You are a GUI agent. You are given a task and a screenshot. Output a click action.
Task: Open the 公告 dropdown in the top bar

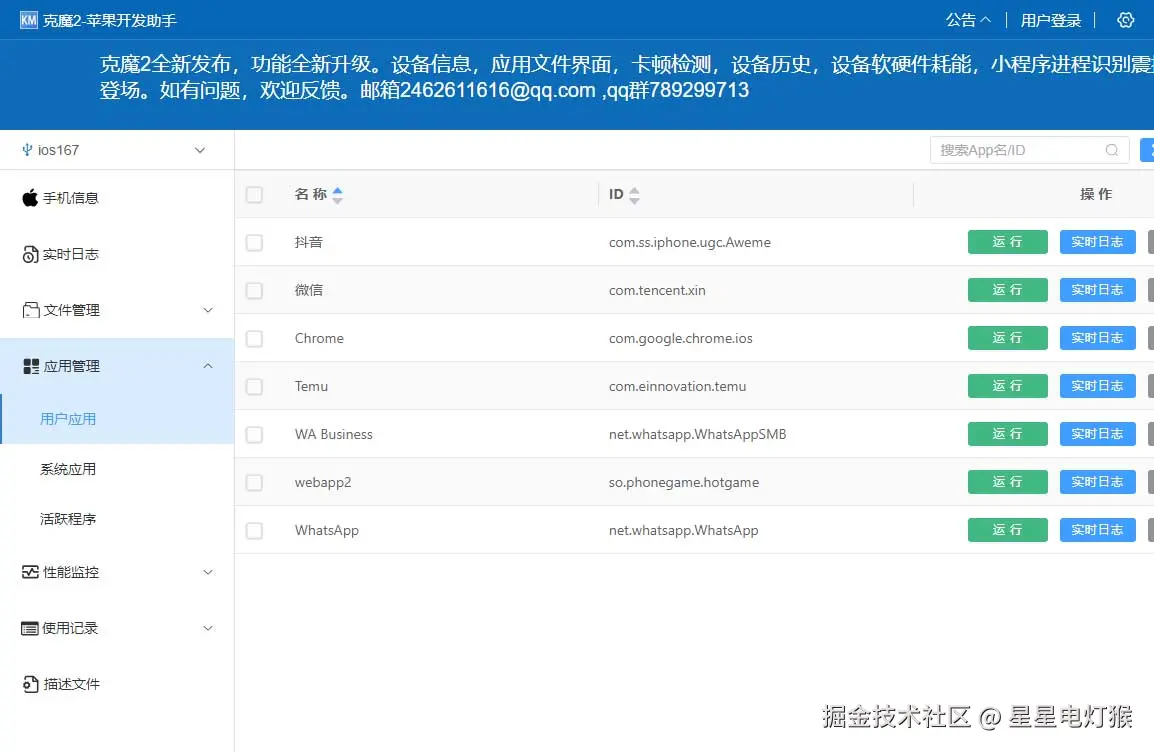[x=967, y=19]
